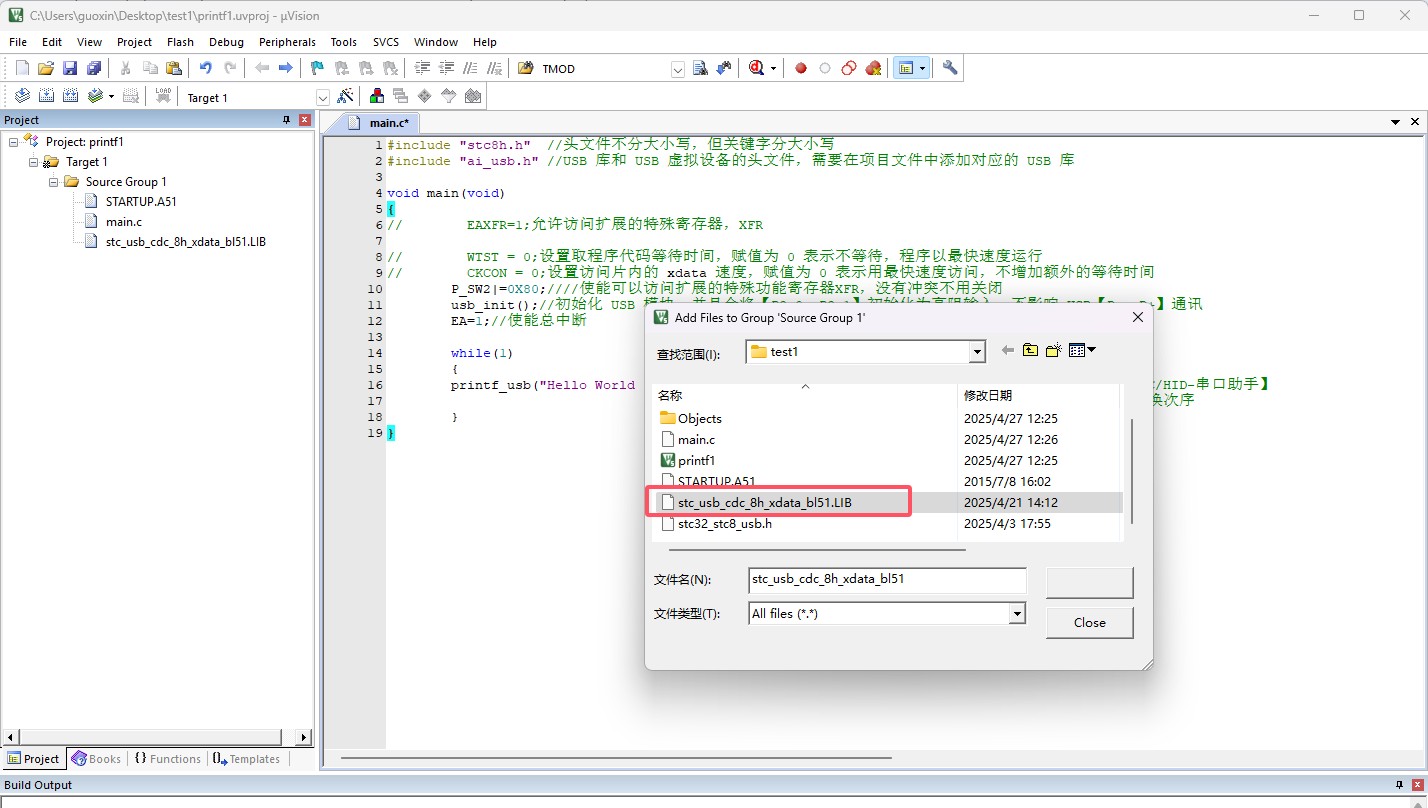Open the file type All files dropdown
1428x808 pixels.
click(x=1018, y=613)
